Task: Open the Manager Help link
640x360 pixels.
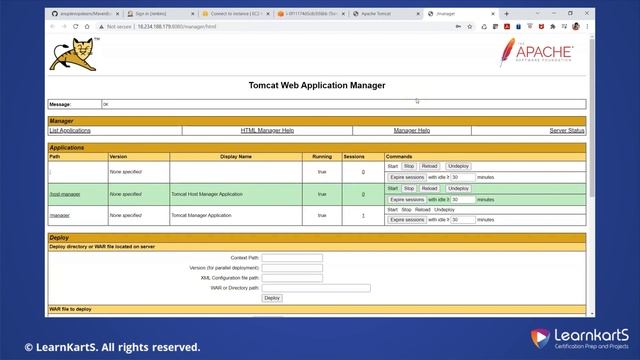Action: point(411,131)
